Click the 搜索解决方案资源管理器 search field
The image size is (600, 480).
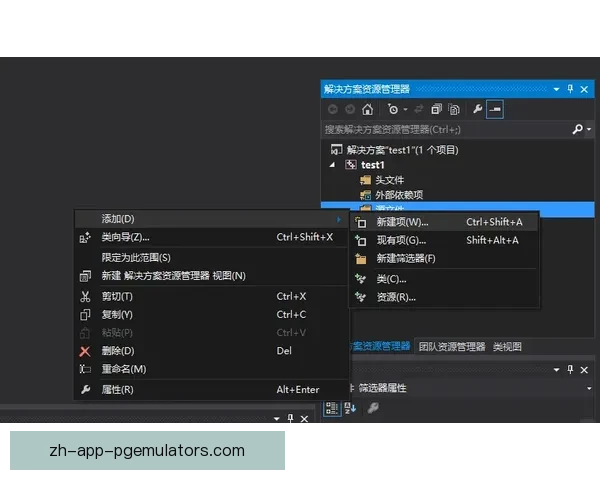tap(446, 130)
